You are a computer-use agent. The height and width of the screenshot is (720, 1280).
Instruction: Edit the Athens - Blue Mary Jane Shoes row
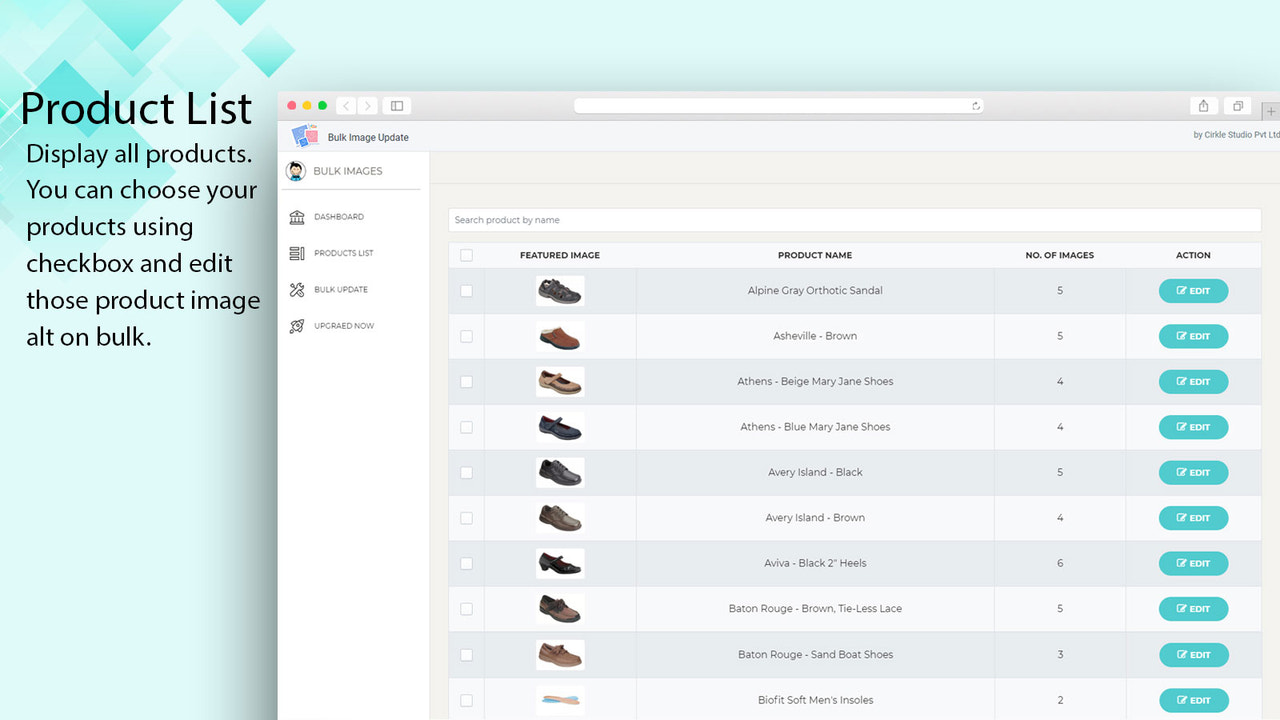1193,427
